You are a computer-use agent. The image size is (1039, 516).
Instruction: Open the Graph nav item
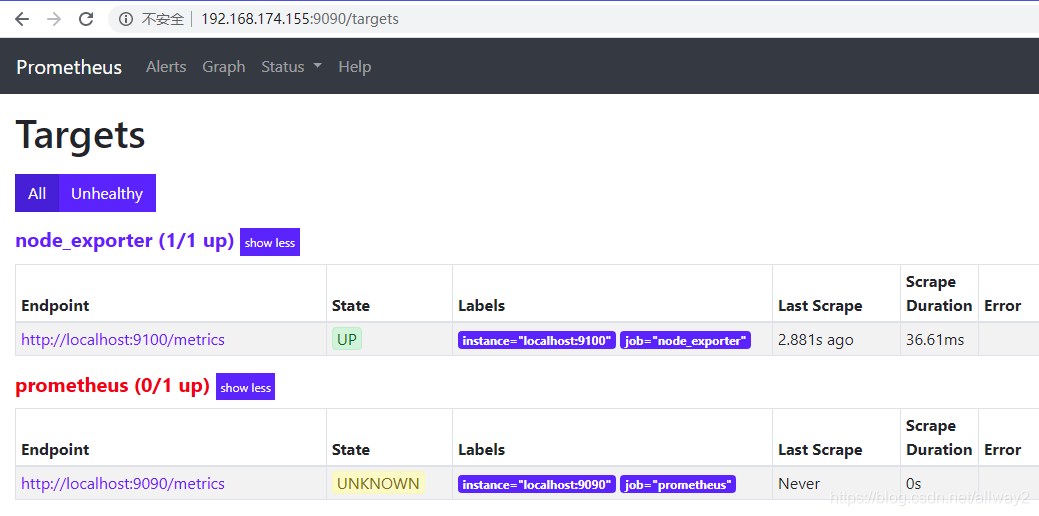coord(223,67)
